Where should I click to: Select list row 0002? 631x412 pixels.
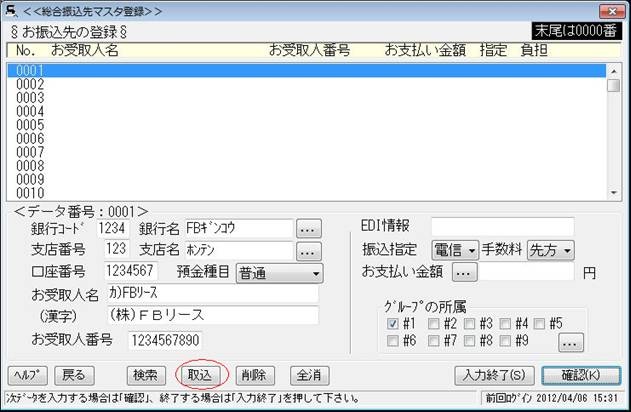[x=307, y=84]
